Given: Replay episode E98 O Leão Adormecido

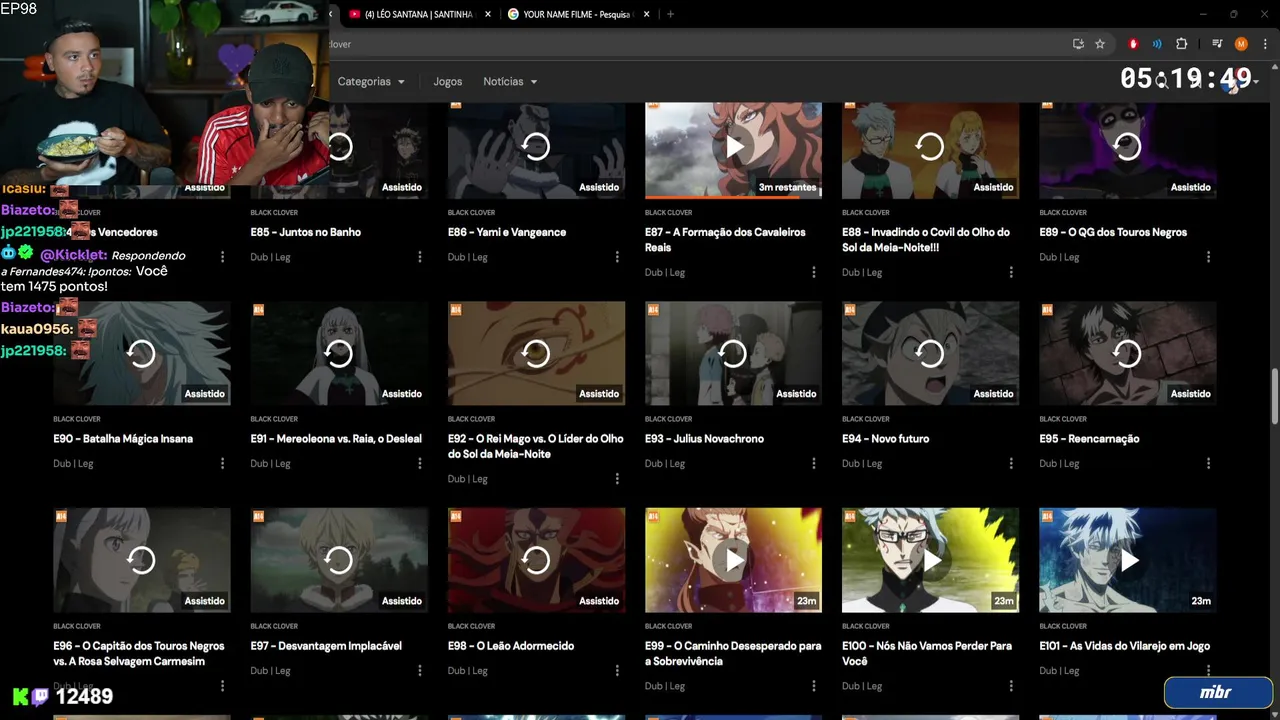Looking at the screenshot, I should 536,560.
